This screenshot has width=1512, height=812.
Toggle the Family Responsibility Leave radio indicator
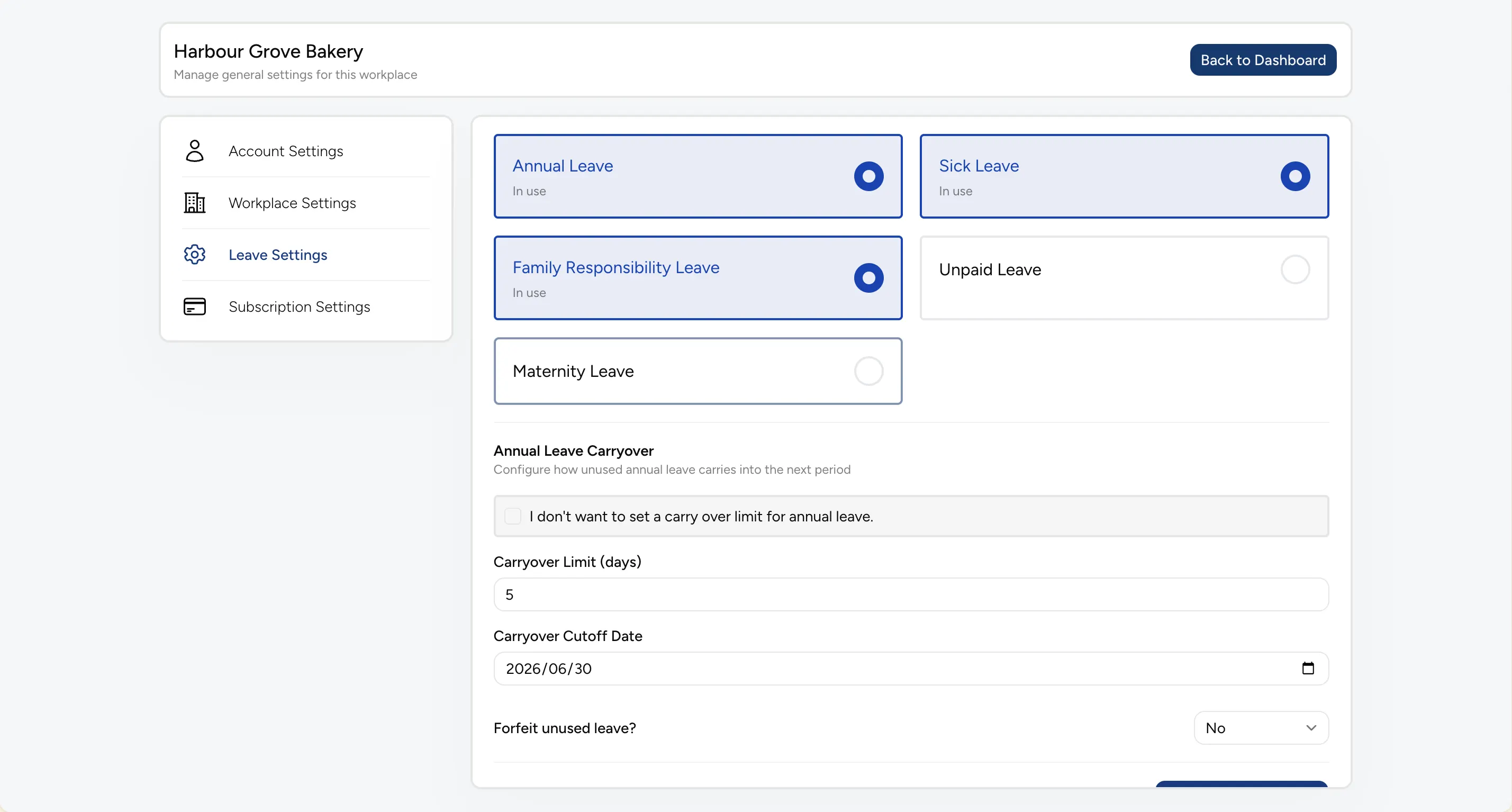click(x=868, y=278)
